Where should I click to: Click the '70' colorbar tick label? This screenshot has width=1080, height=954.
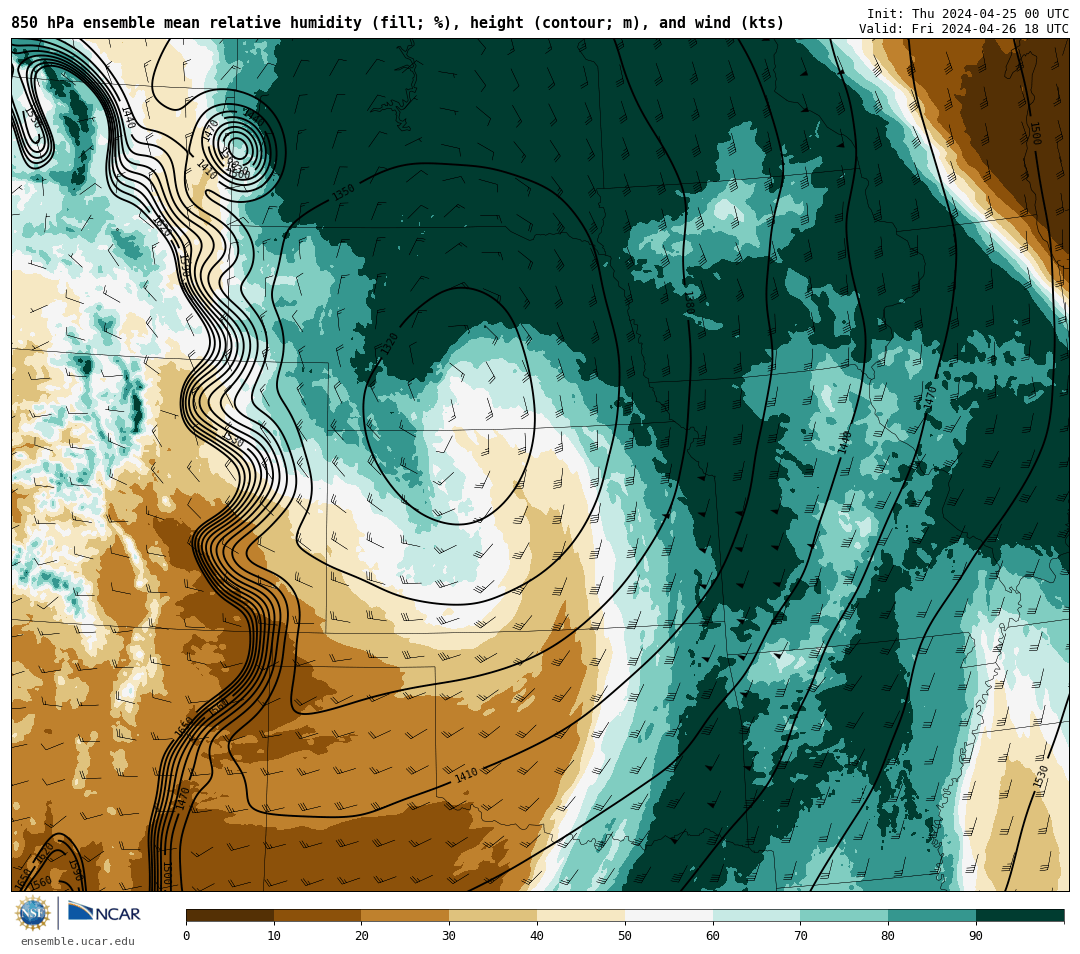click(800, 935)
